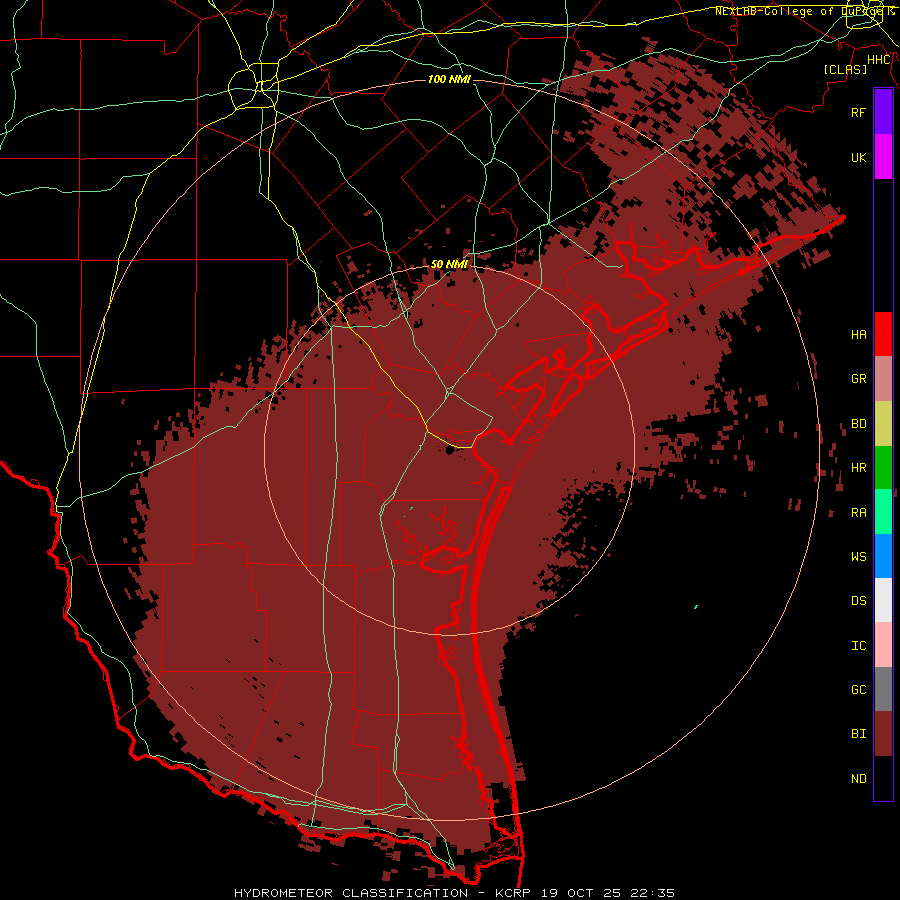The height and width of the screenshot is (900, 900).
Task: Click the BI legend label
Action: click(x=859, y=734)
